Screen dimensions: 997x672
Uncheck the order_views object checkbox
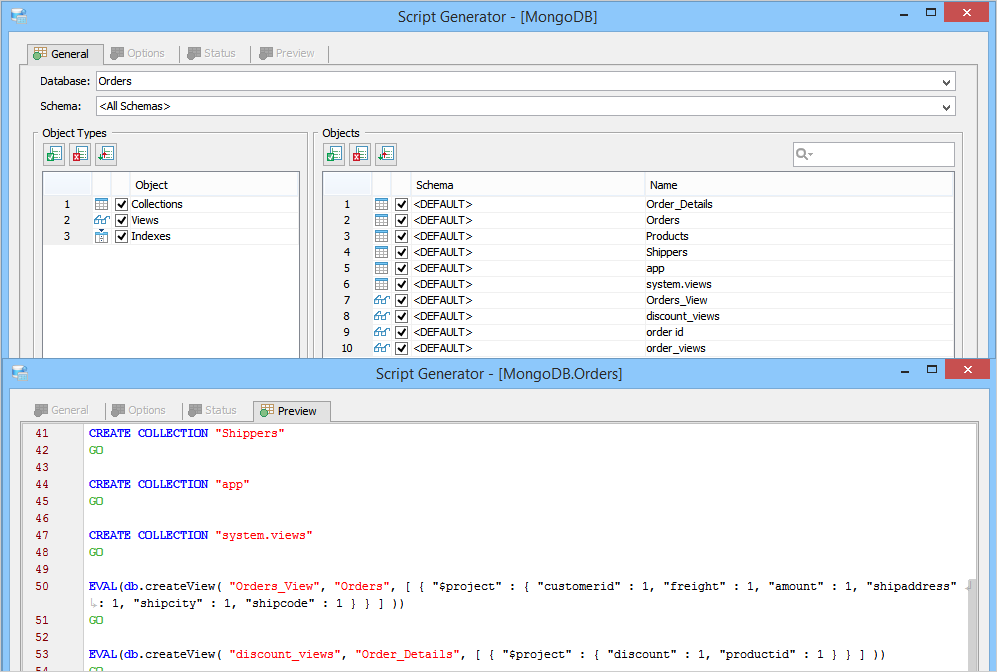coord(401,348)
